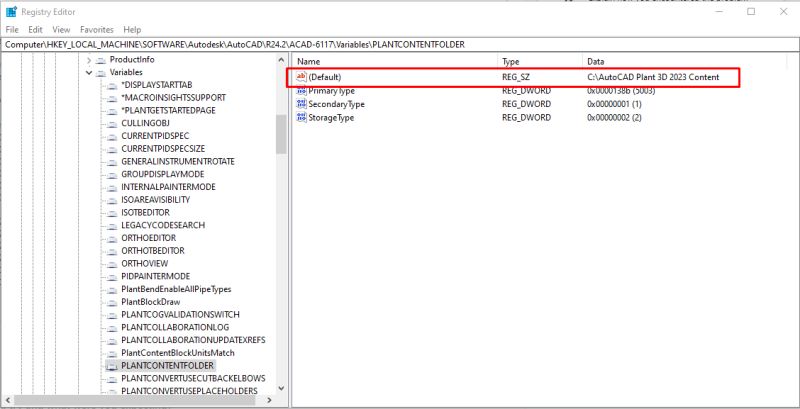Maximize the Registry Editor window

[x=751, y=12]
